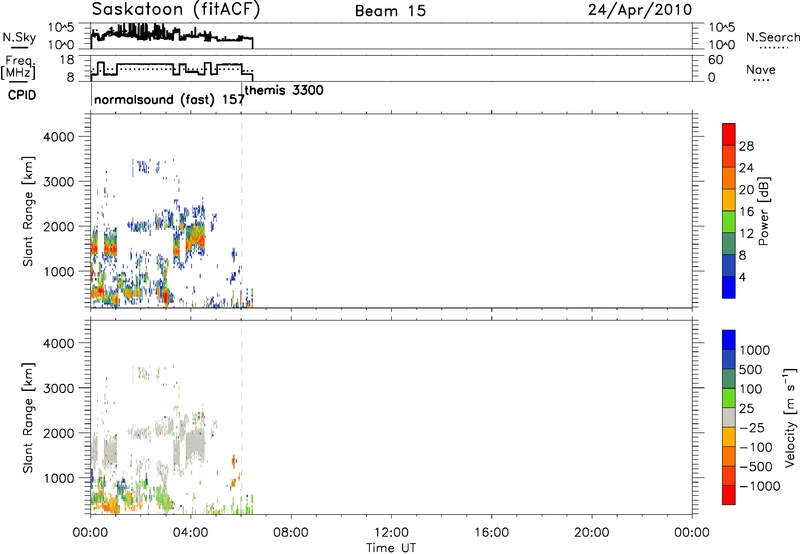Screen dimensions: 800x554
Task: Click the '20:00' time tick label
Action: pos(591,533)
